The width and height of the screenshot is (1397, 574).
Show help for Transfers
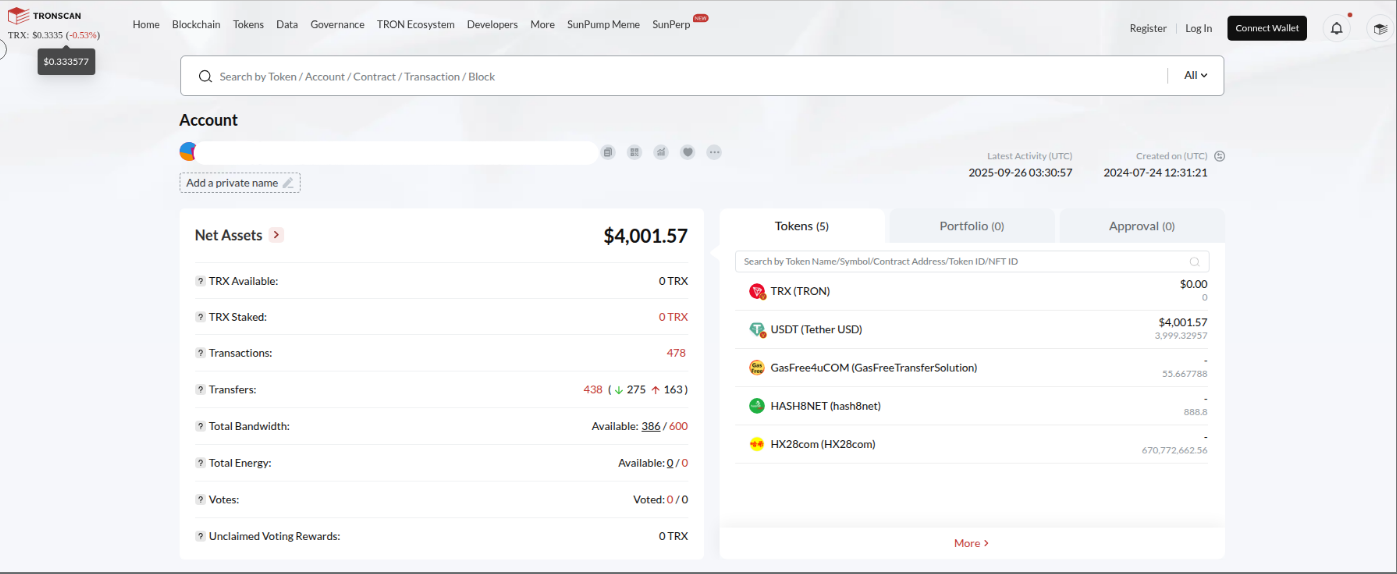[200, 389]
